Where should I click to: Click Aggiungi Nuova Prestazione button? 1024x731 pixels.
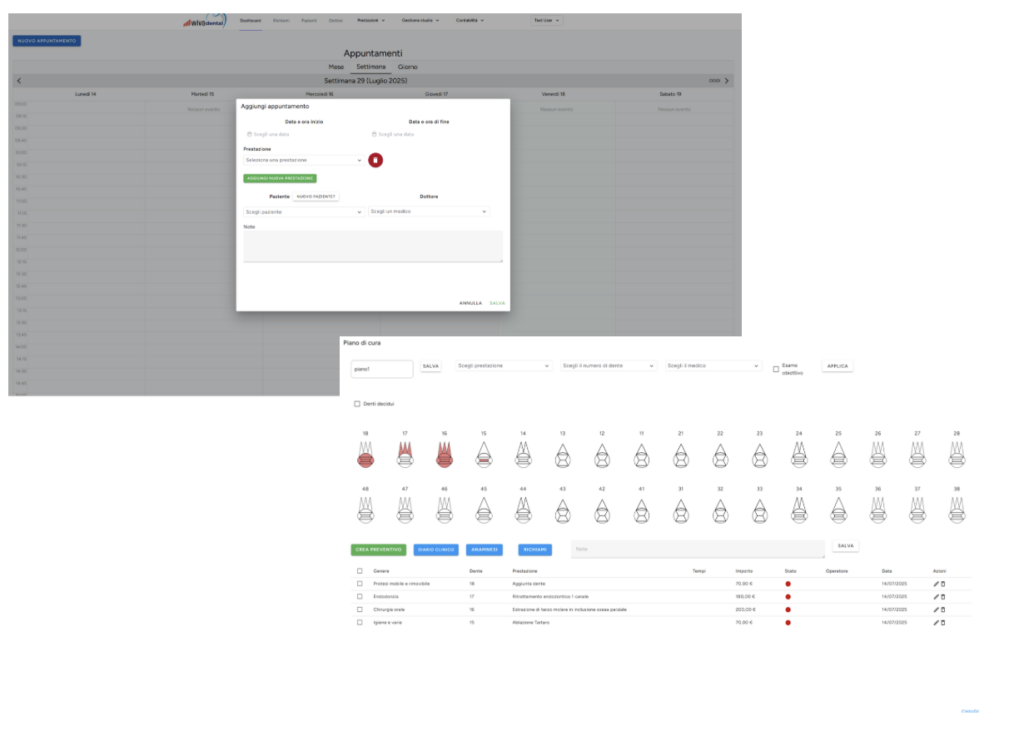pyautogui.click(x=279, y=178)
